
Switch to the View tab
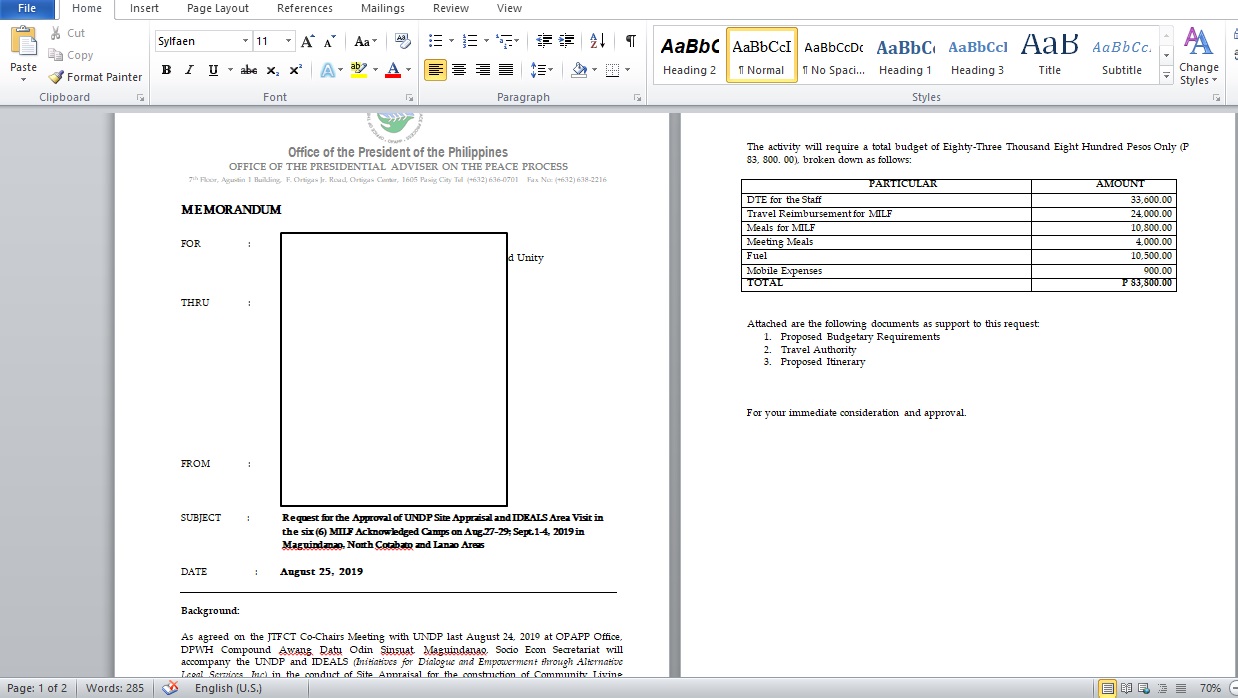pyautogui.click(x=509, y=8)
